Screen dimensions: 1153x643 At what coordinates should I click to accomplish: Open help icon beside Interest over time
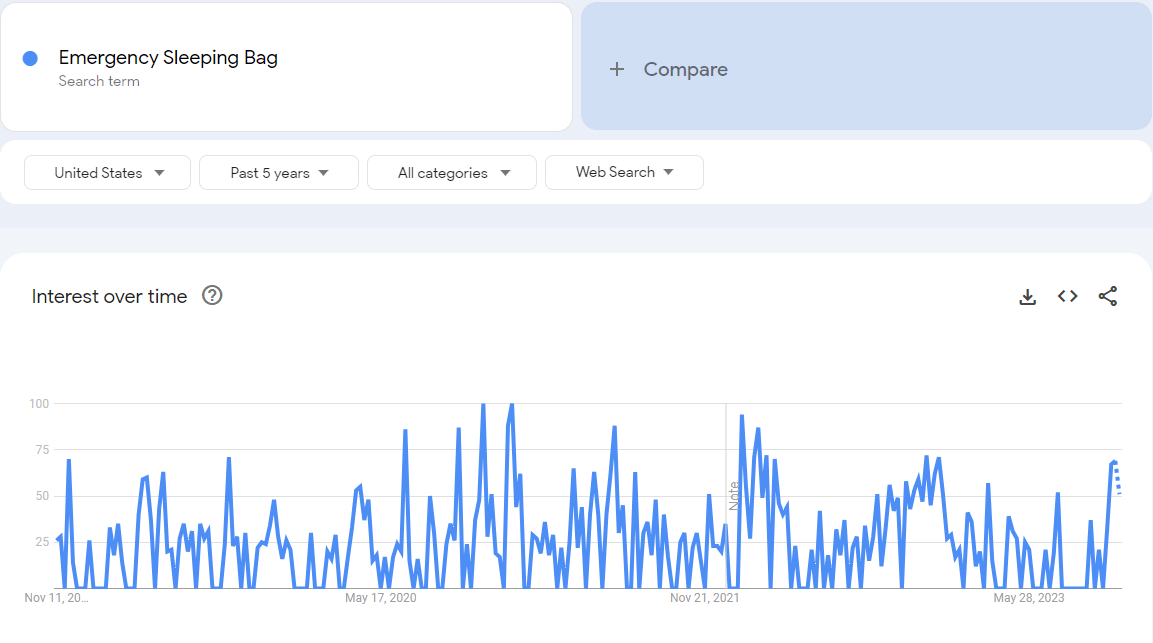click(x=212, y=296)
